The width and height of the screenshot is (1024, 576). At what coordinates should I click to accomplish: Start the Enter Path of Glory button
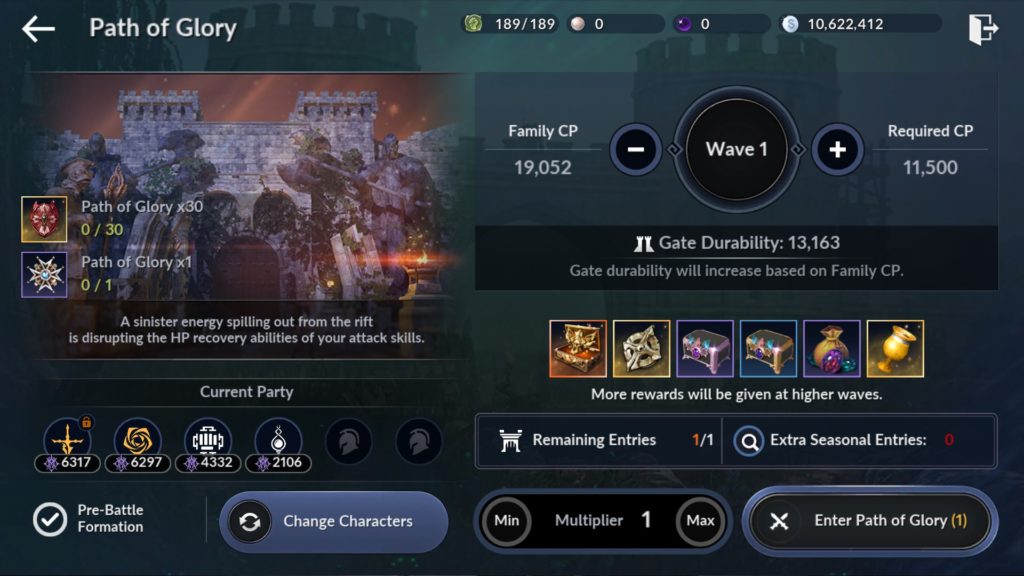(x=870, y=520)
